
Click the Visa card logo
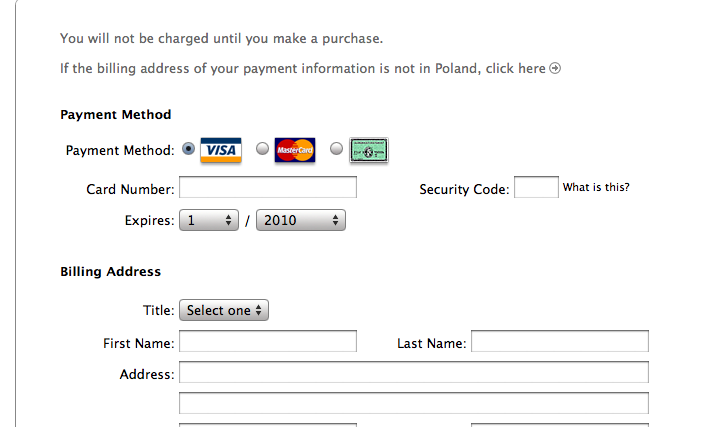pyautogui.click(x=221, y=150)
